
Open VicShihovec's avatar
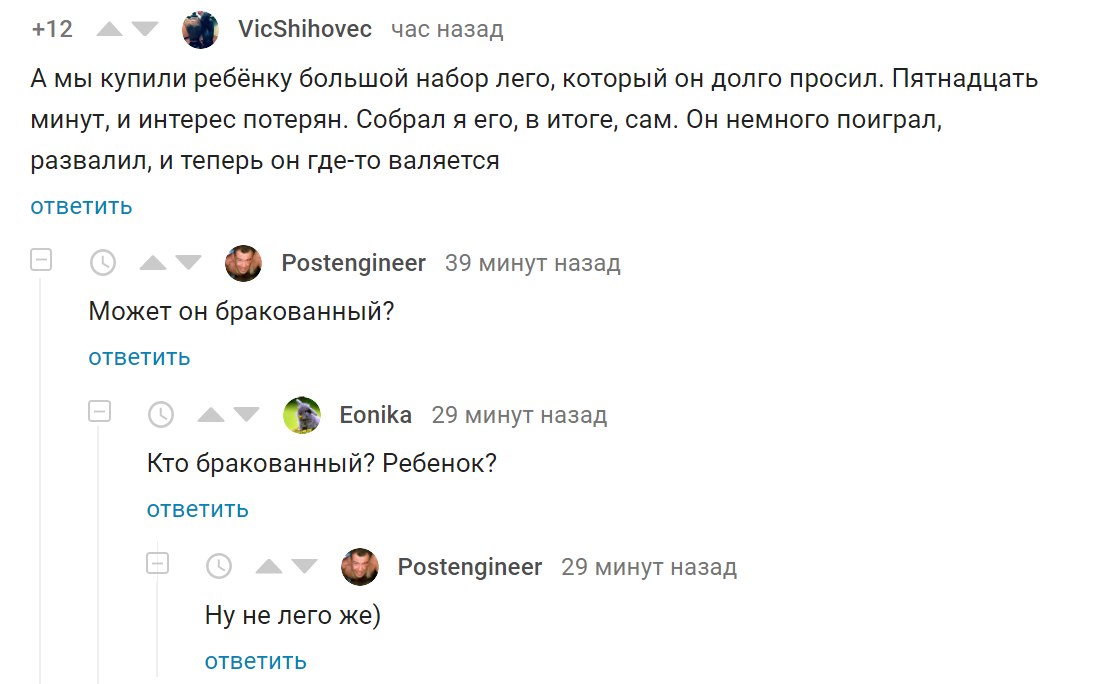(x=200, y=30)
